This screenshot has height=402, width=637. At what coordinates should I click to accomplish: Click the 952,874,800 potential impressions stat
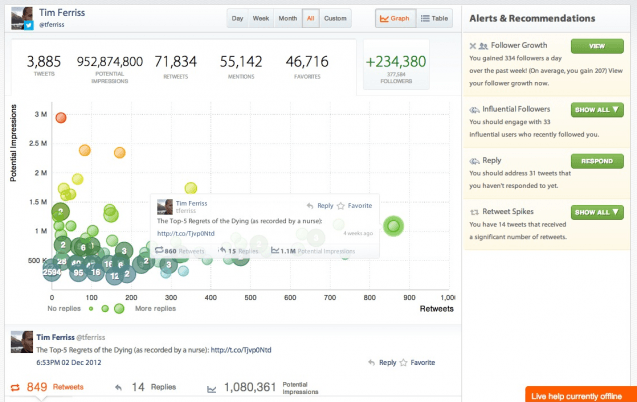(x=110, y=68)
